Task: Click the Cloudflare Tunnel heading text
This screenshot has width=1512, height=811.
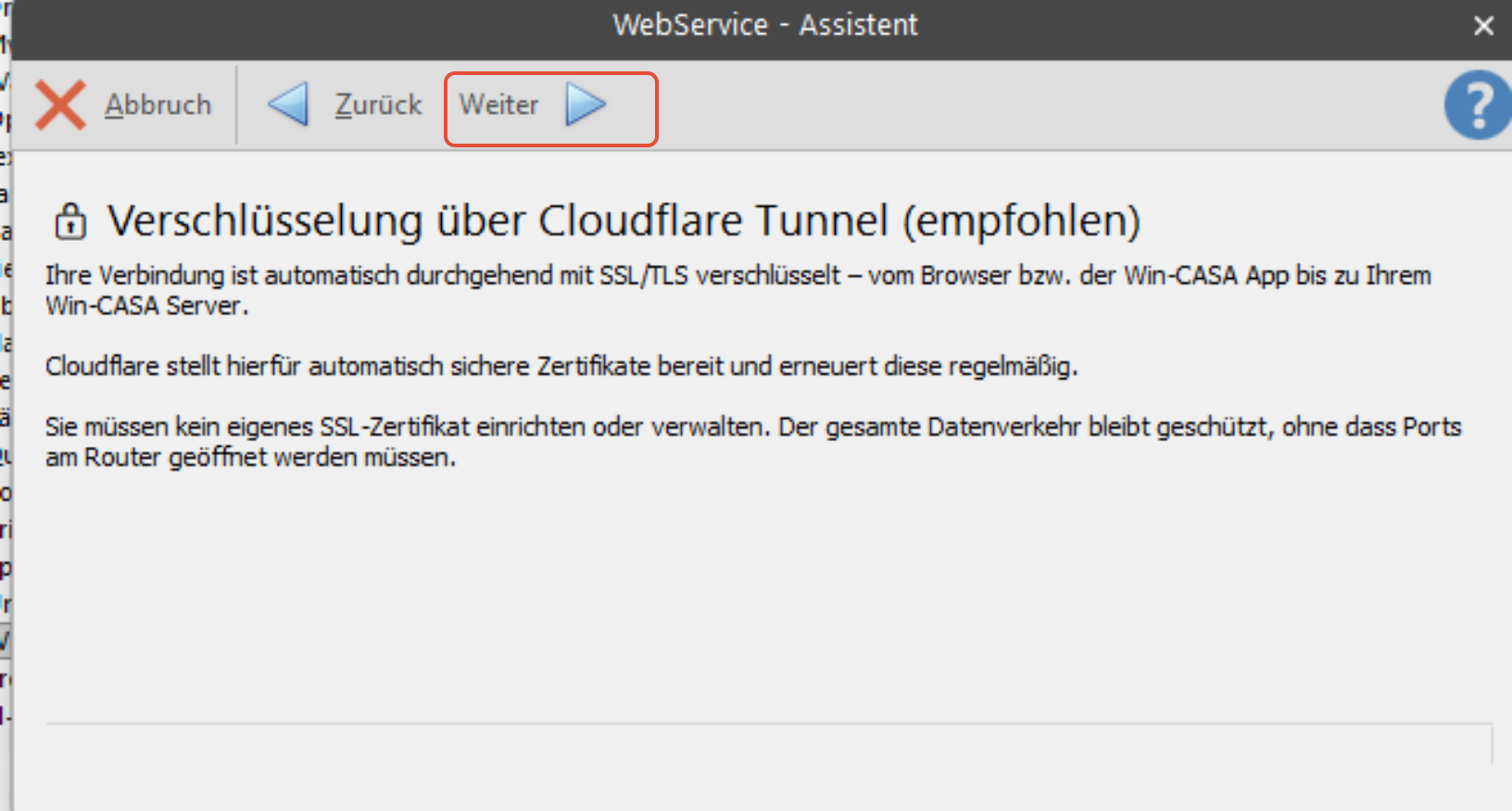Action: (x=623, y=221)
